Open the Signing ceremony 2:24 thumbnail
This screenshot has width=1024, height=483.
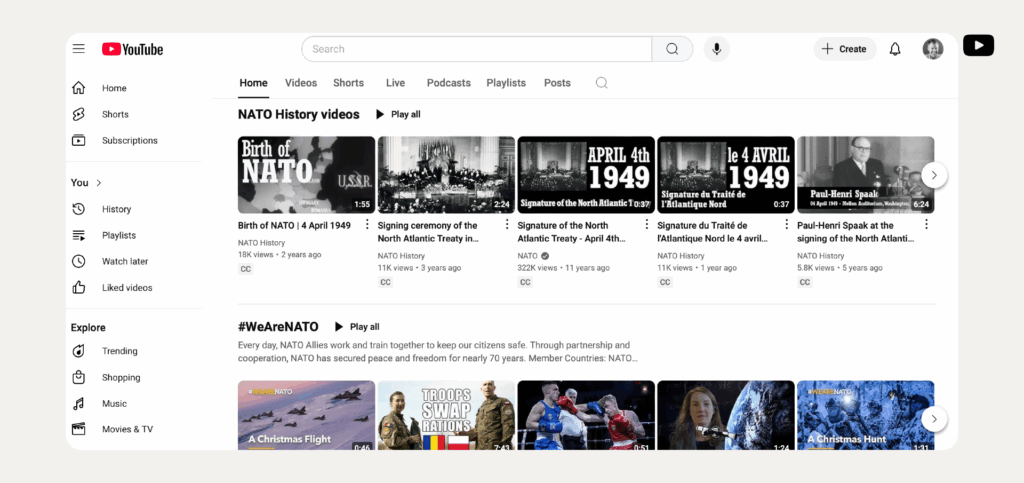tap(446, 175)
